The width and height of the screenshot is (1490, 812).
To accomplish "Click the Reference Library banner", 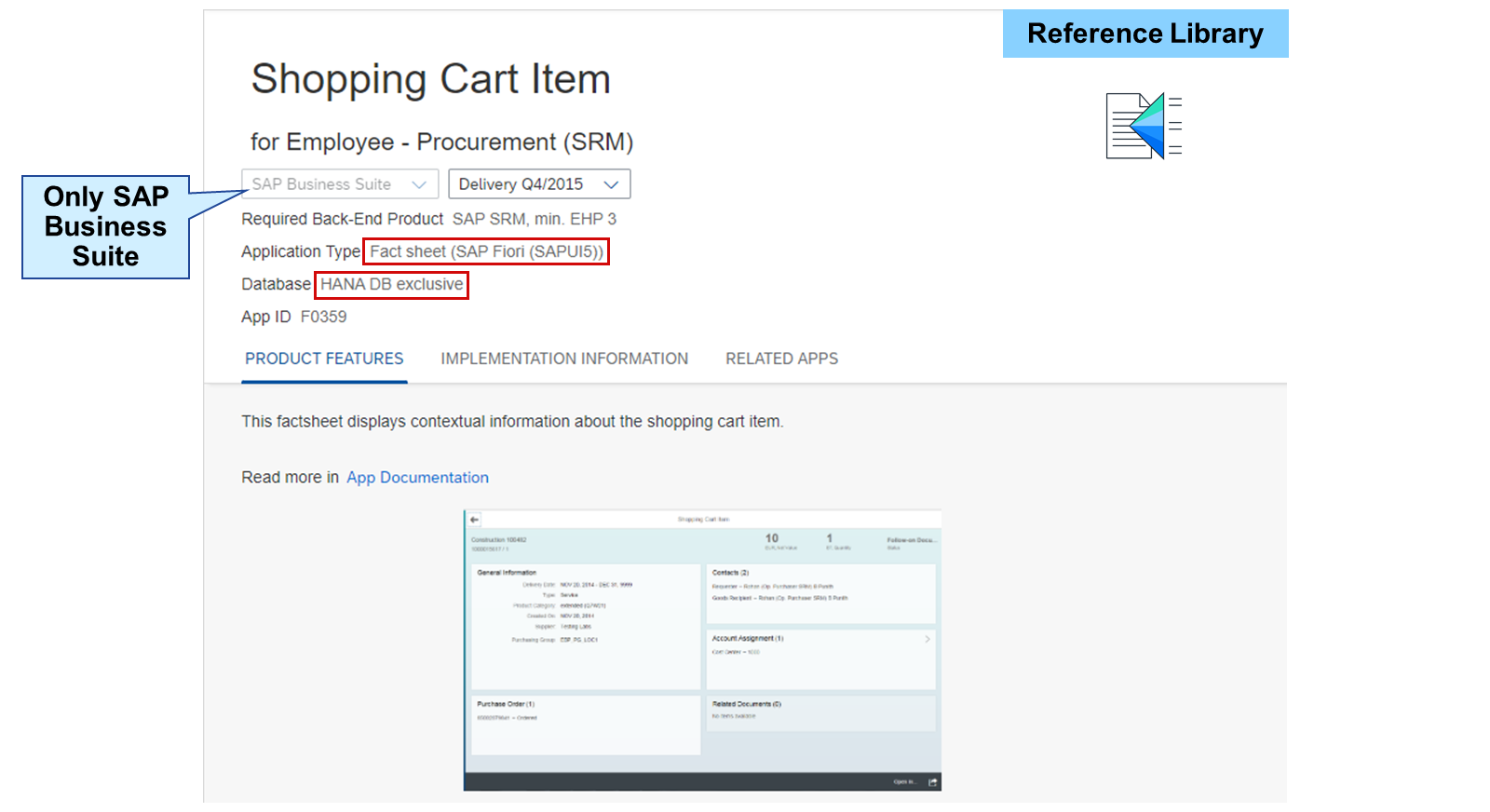I will [1145, 34].
